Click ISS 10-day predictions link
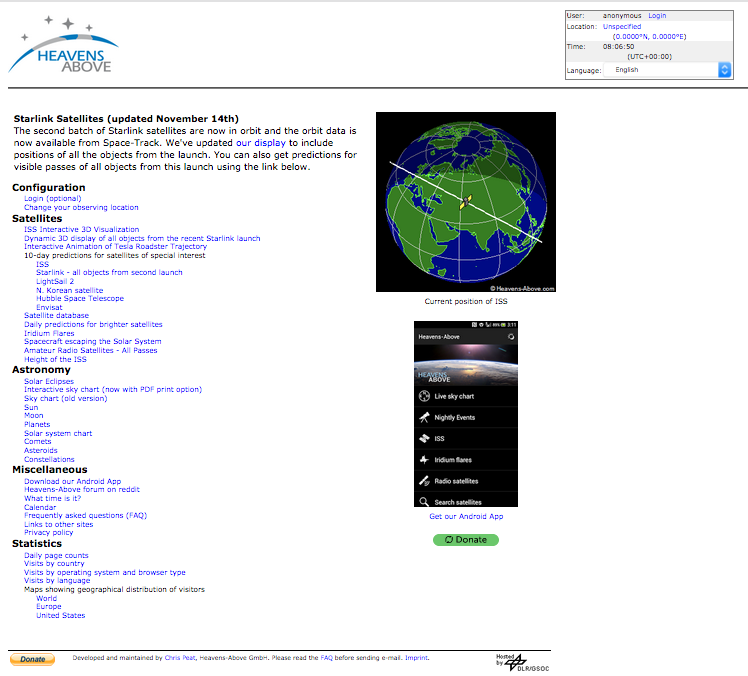 (42, 264)
